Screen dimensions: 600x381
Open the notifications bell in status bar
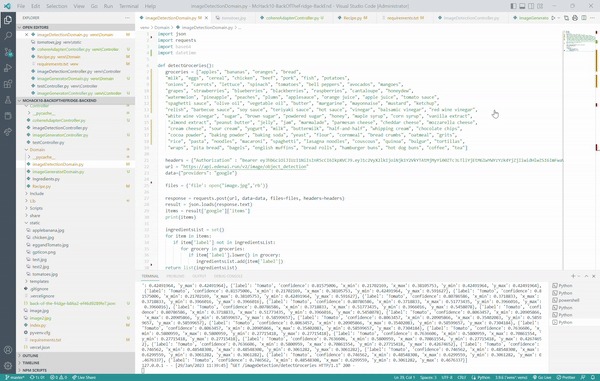coord(593,377)
